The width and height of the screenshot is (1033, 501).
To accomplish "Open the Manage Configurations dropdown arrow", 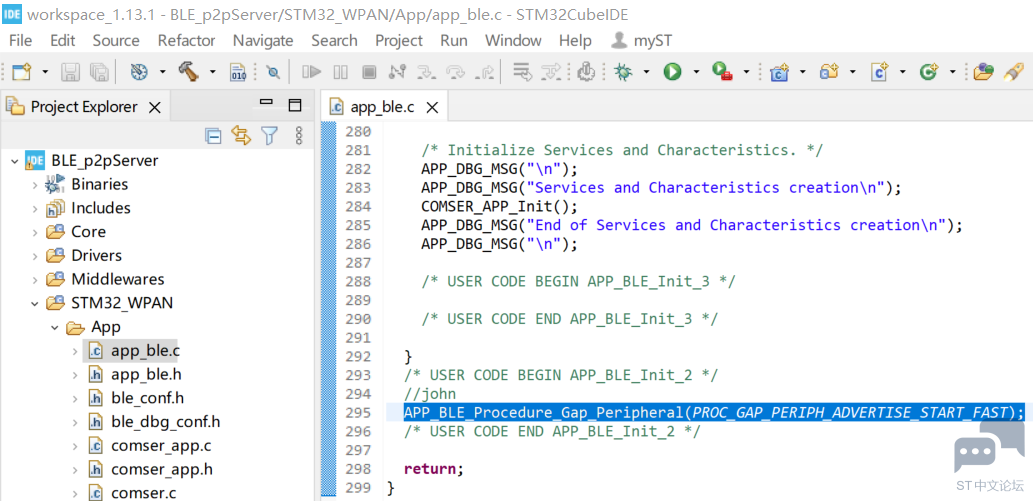I will click(162, 72).
